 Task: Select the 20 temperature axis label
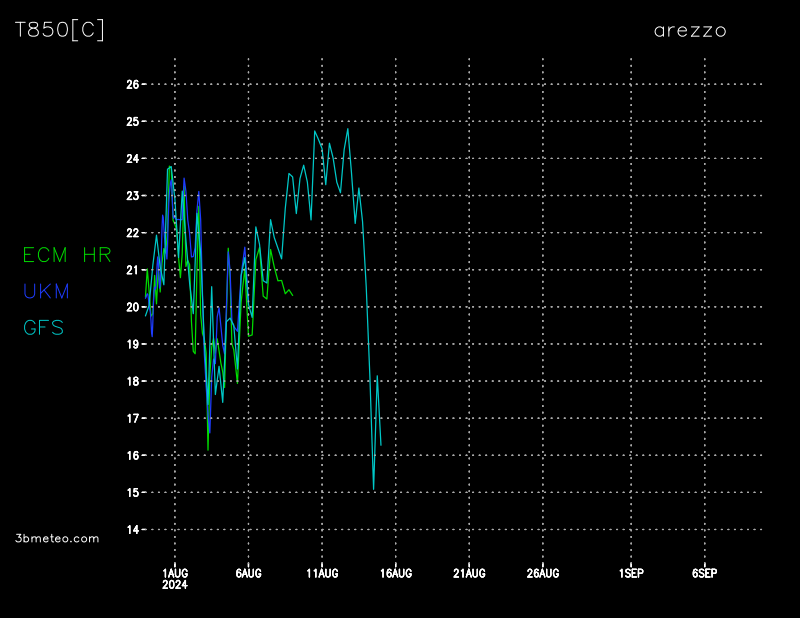pos(132,307)
